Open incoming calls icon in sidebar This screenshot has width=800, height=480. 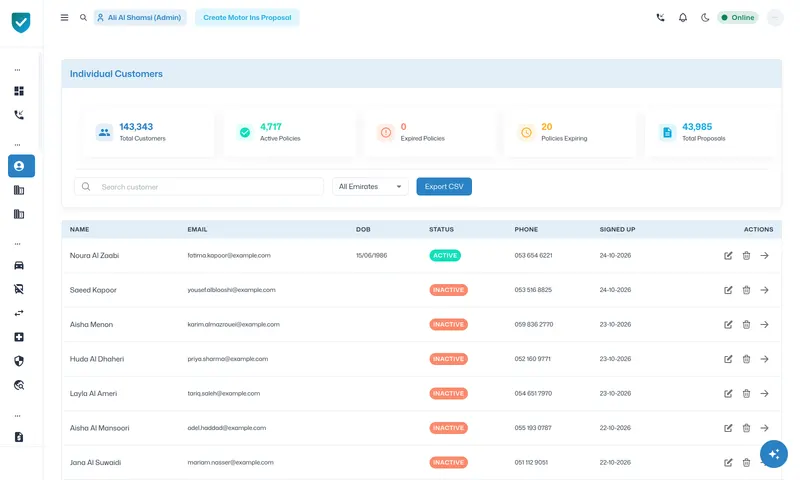[x=19, y=115]
